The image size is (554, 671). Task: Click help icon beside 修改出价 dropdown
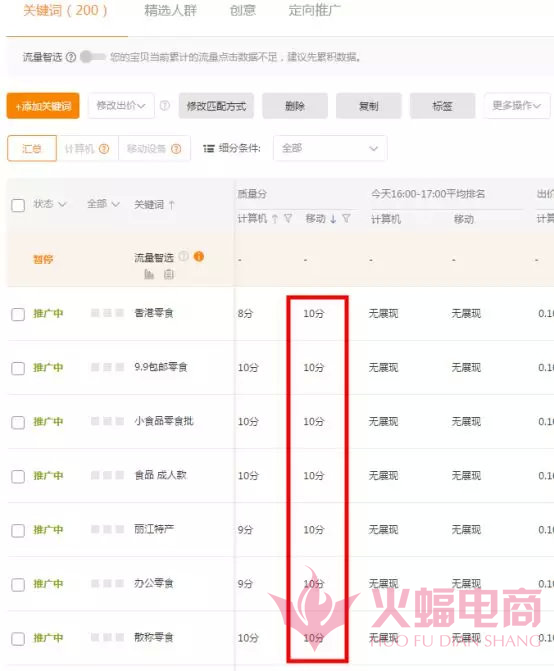pyautogui.click(x=165, y=105)
